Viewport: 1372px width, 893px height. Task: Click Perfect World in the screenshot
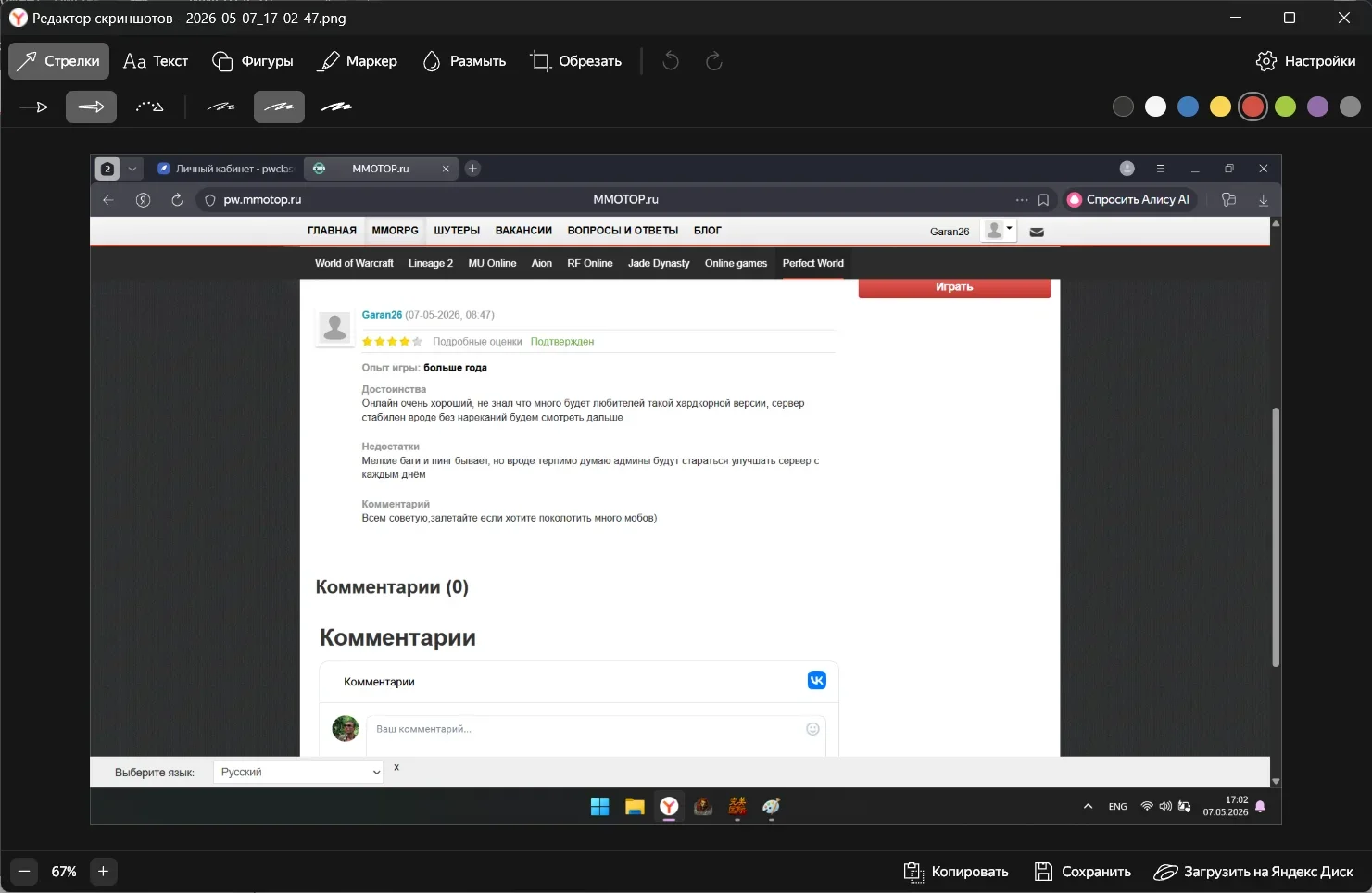pyautogui.click(x=812, y=263)
